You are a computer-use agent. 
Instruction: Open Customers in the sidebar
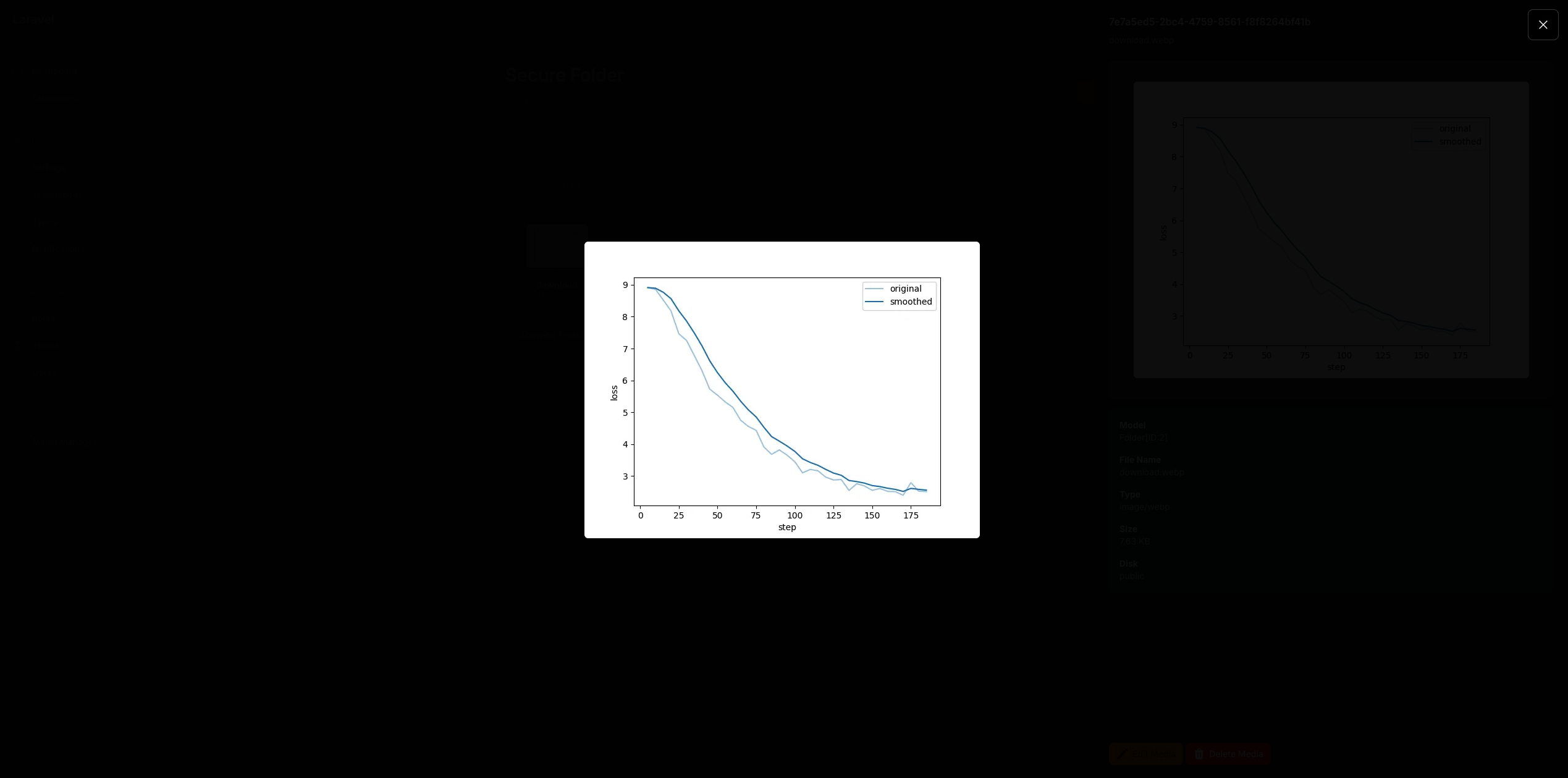(56, 98)
